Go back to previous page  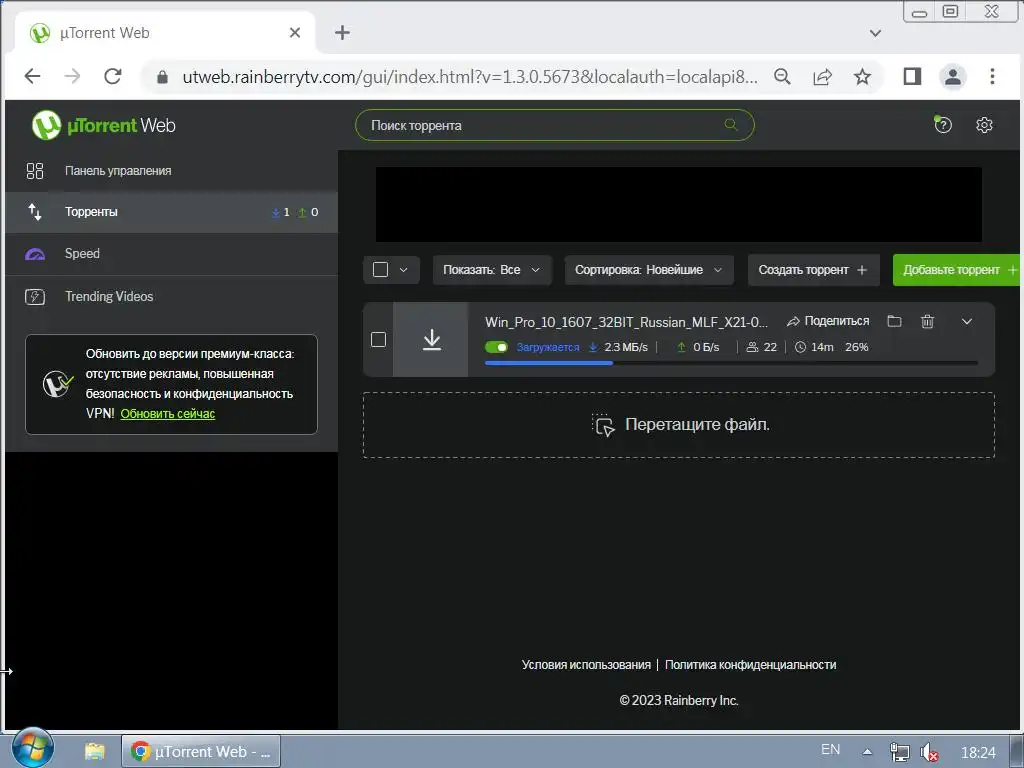click(x=32, y=76)
